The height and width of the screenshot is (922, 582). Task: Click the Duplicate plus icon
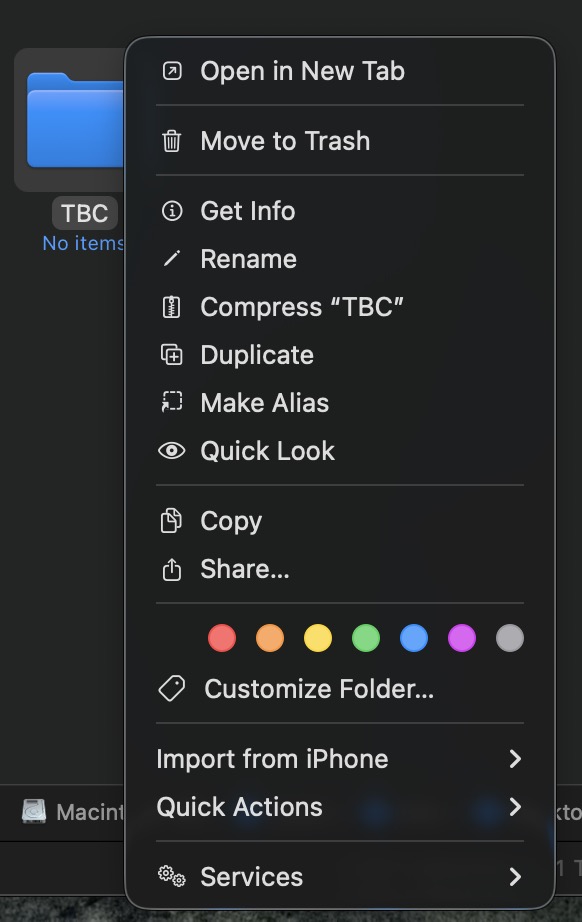tap(172, 355)
